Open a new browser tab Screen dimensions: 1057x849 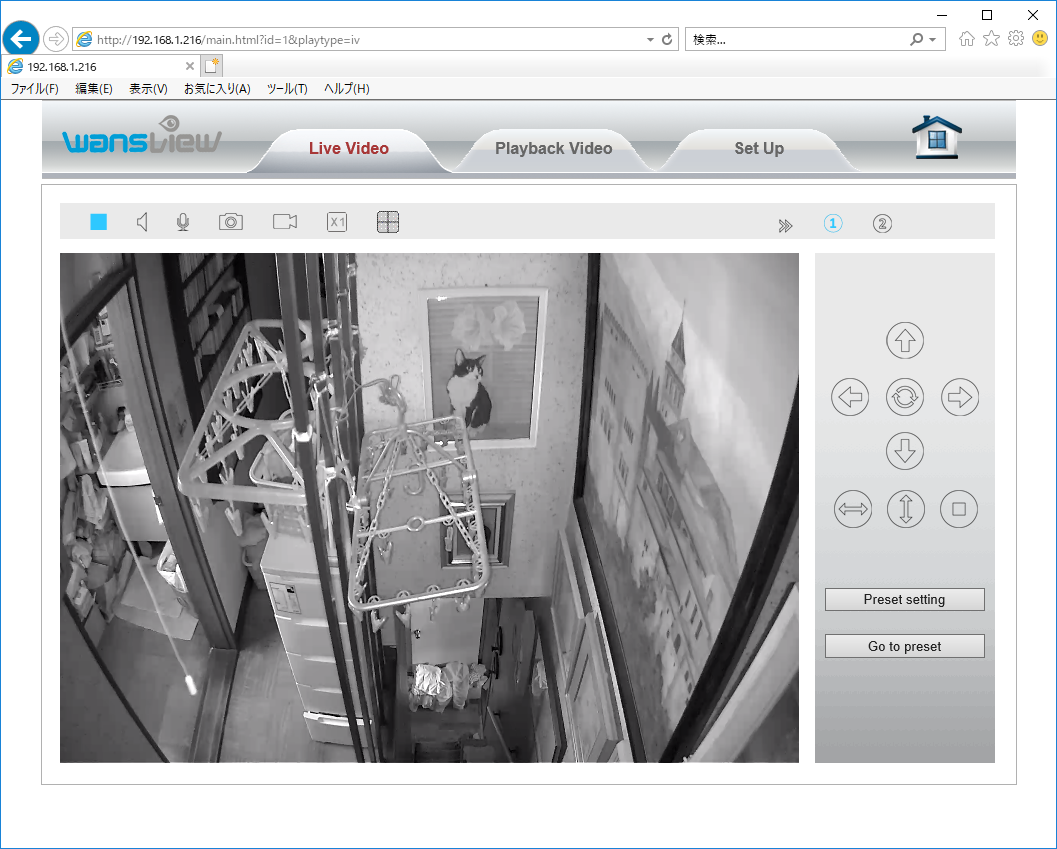(212, 65)
